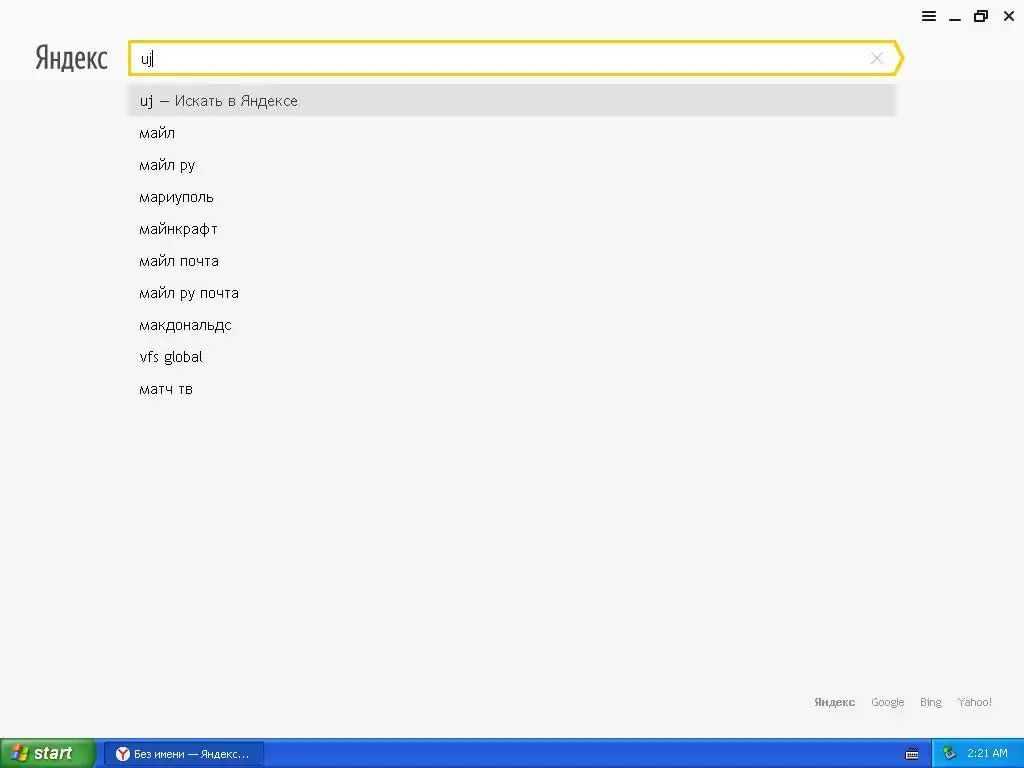
Task: Switch search engine to Google
Action: click(x=888, y=702)
